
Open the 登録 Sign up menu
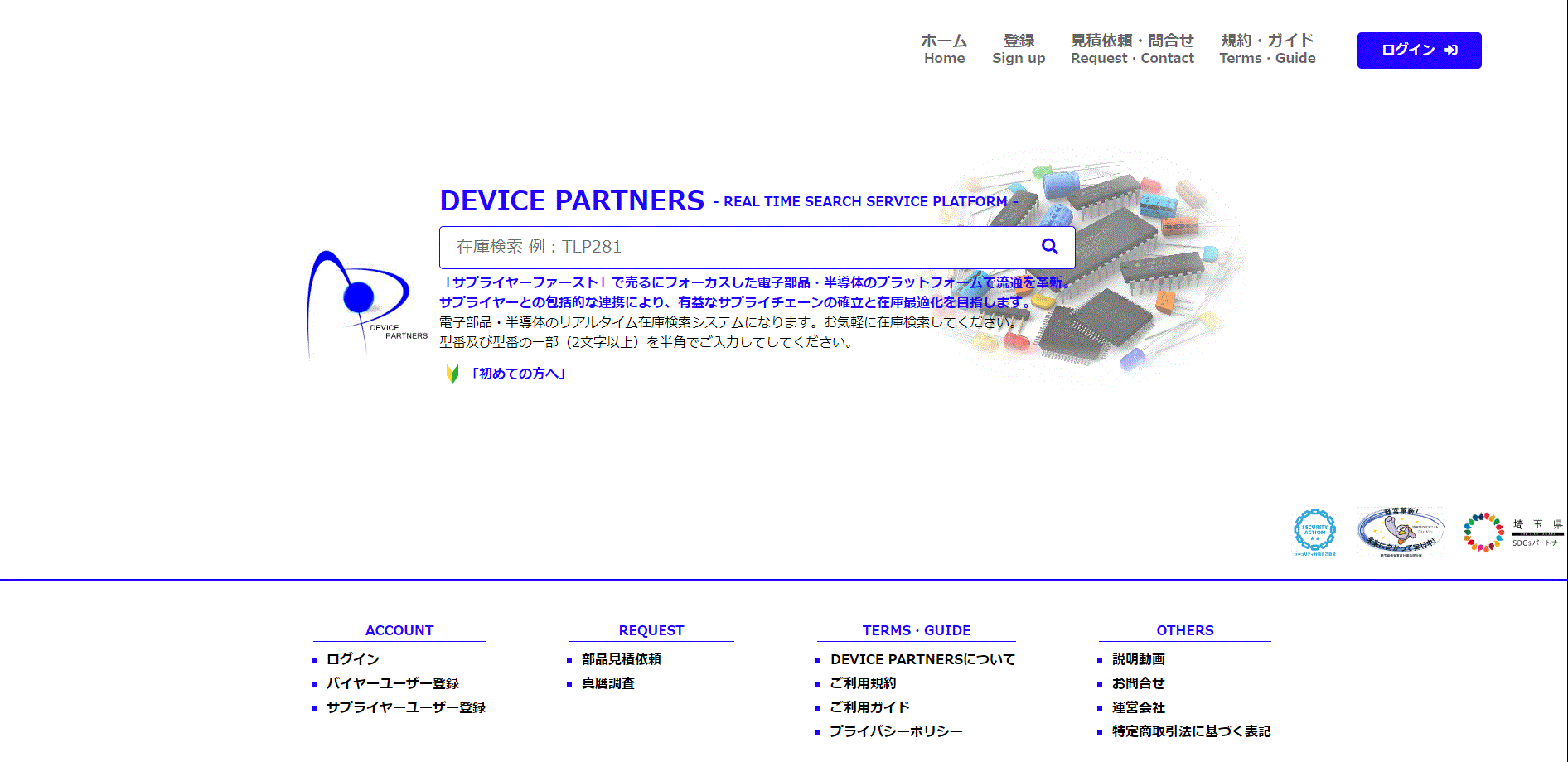click(1019, 49)
